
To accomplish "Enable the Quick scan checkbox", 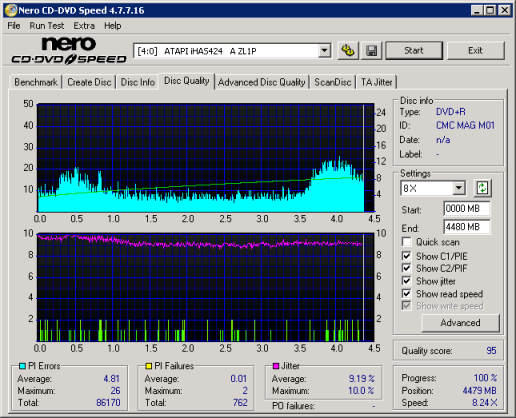I will (406, 242).
